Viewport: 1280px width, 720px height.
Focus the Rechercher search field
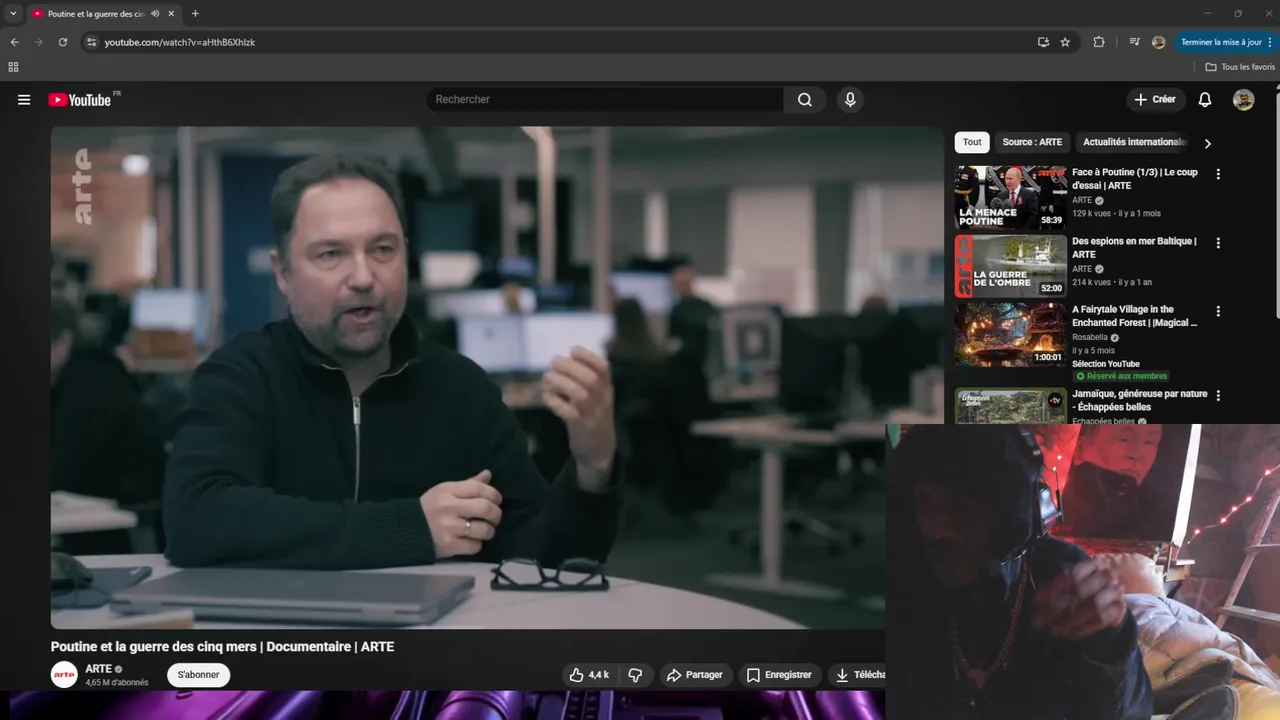pos(605,99)
